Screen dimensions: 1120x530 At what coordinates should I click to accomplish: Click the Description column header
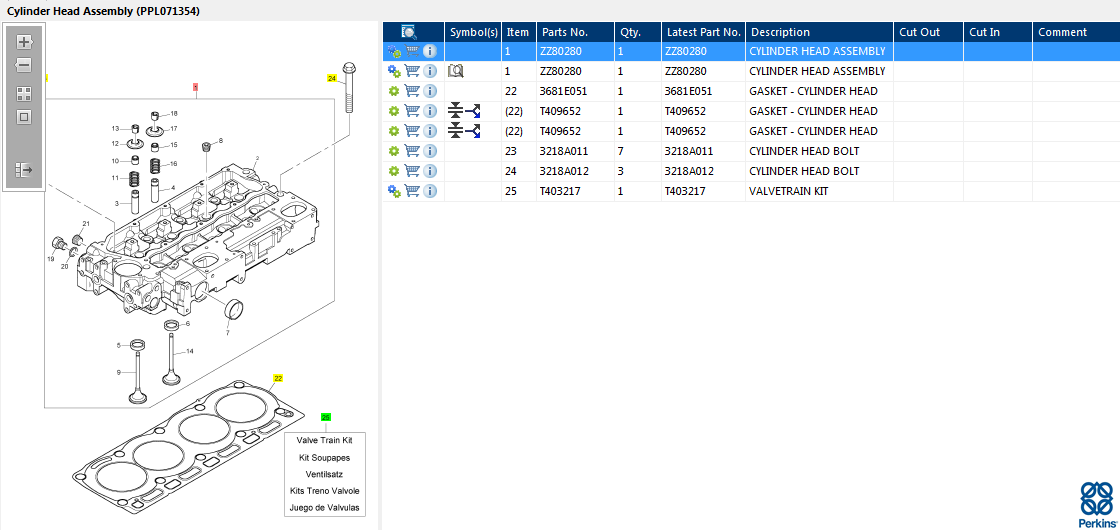780,32
